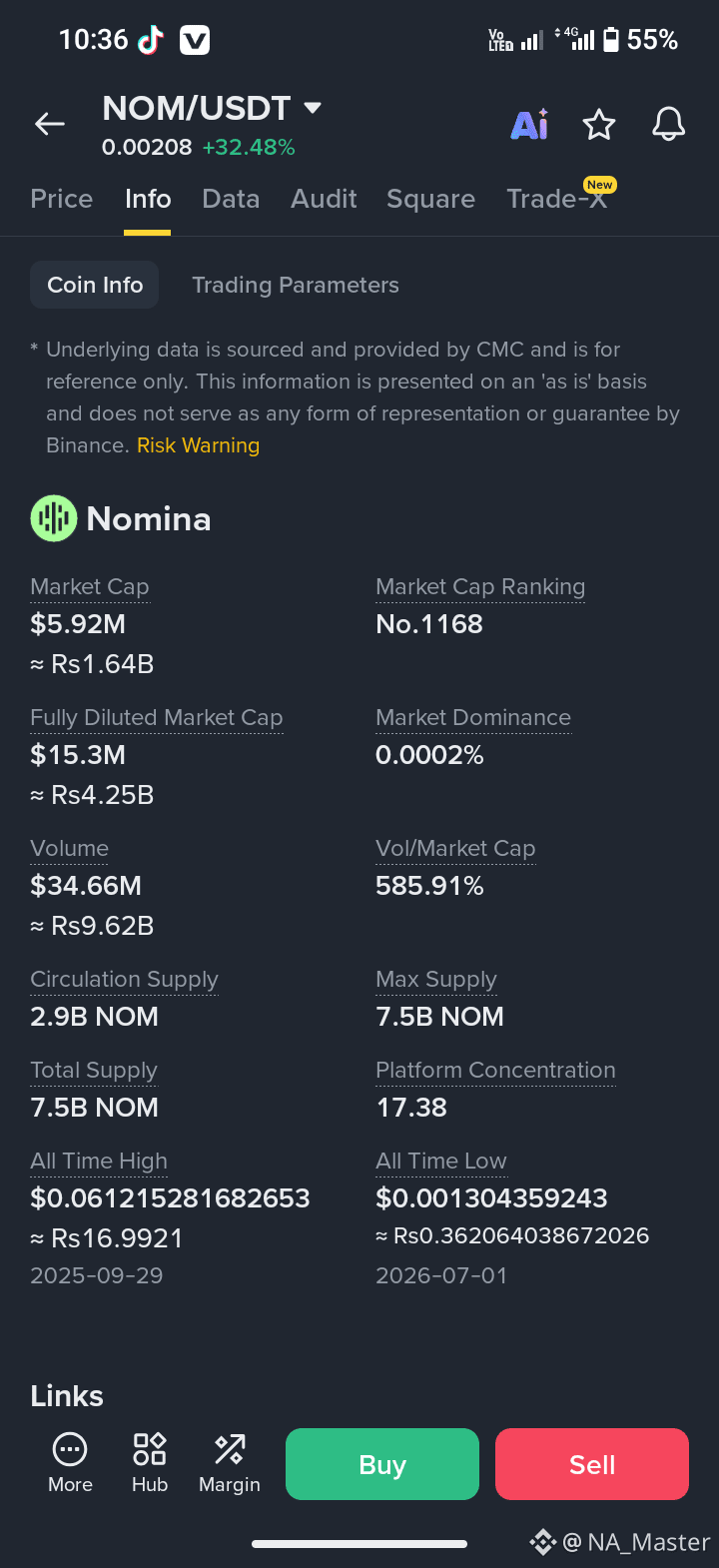Open the AI assistant icon
This screenshot has width=719, height=1568.
pos(529,124)
